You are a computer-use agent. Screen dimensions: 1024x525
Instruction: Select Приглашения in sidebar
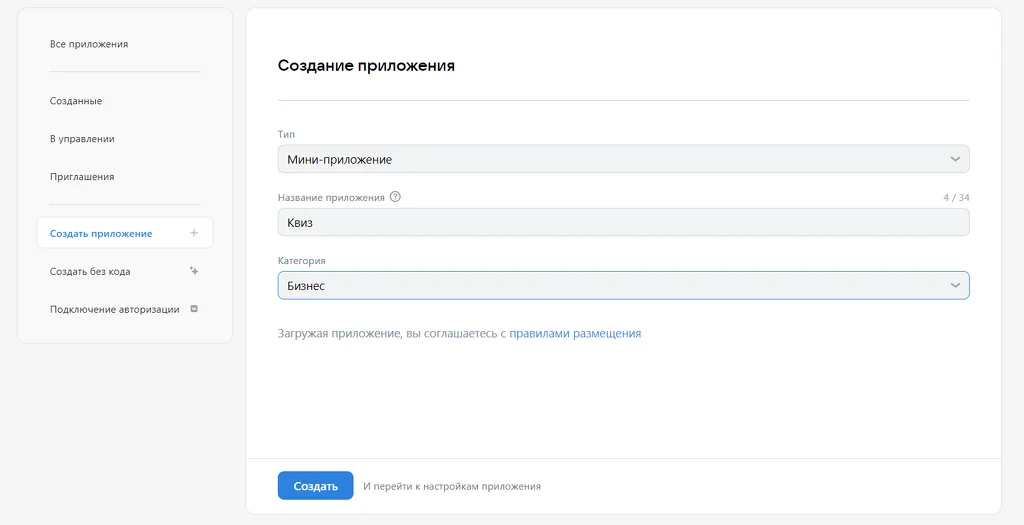[x=82, y=177]
